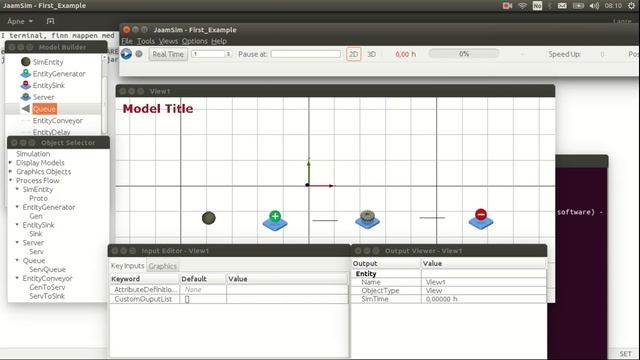Select Proto in Object Selector
The height and width of the screenshot is (360, 640).
click(x=38, y=198)
